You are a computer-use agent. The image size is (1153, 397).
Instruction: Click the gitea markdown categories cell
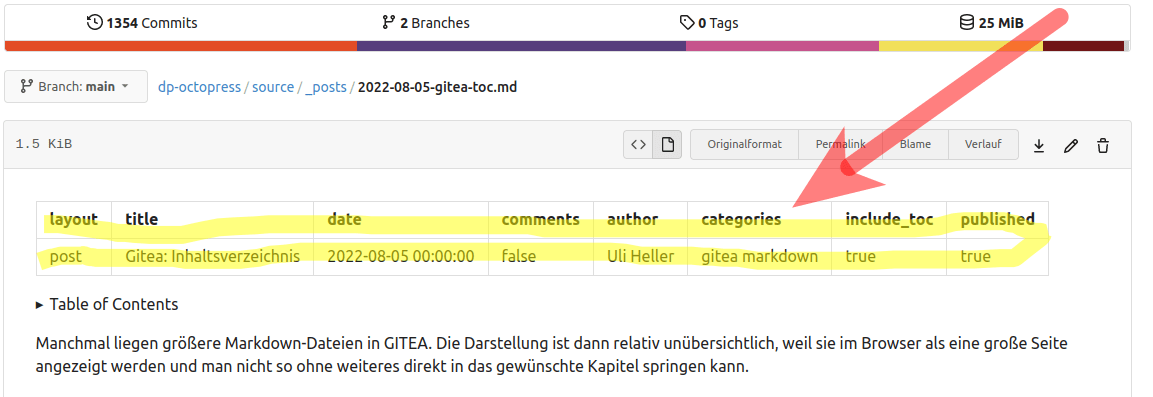760,257
